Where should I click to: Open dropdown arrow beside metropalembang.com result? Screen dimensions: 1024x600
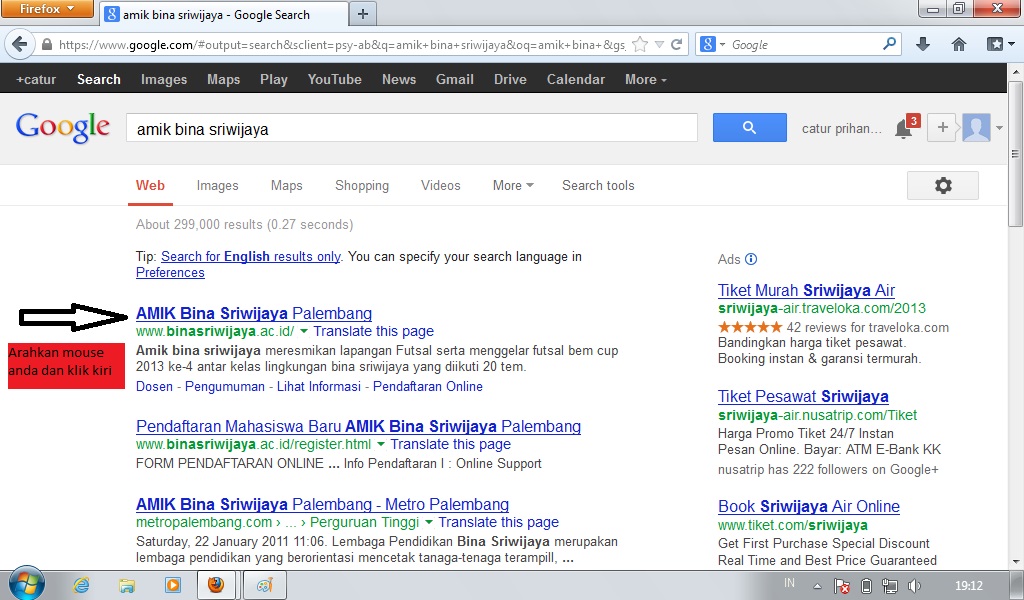click(x=428, y=522)
